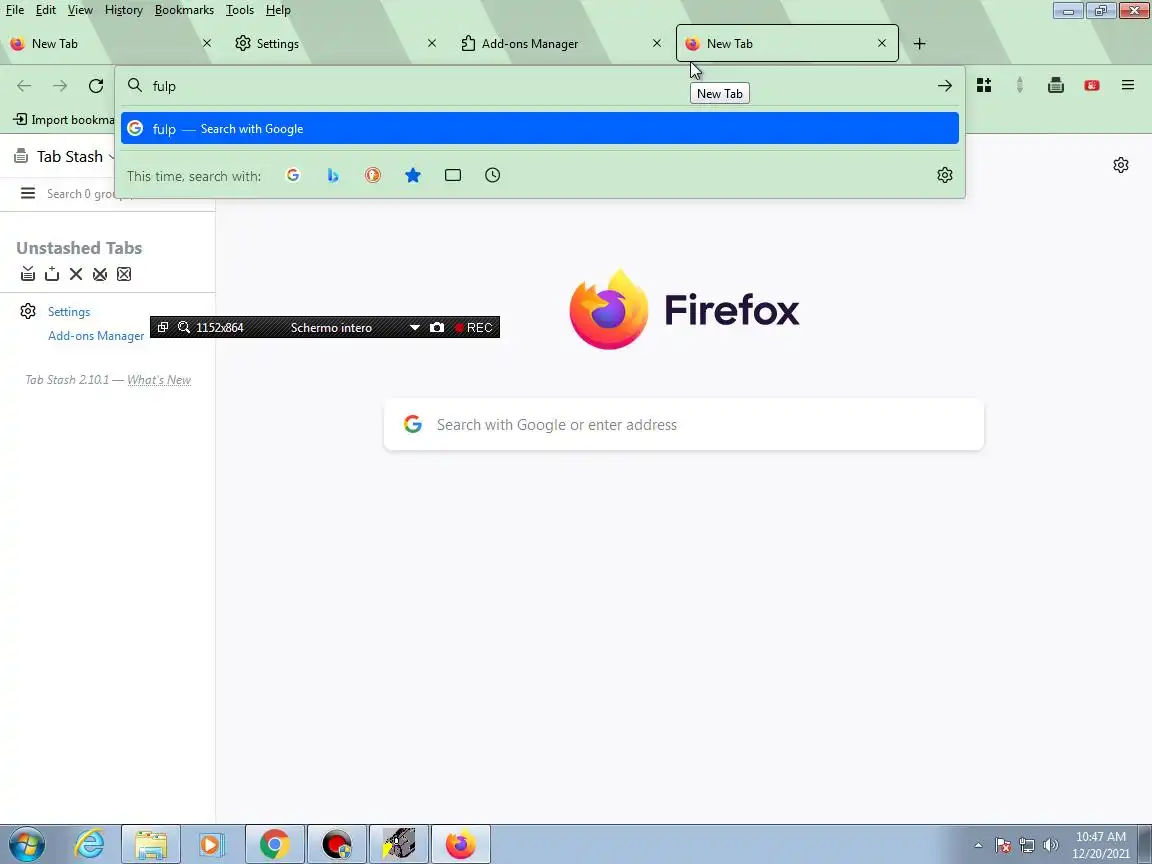Open the What's New link
Image resolution: width=1152 pixels, height=864 pixels.
point(159,380)
